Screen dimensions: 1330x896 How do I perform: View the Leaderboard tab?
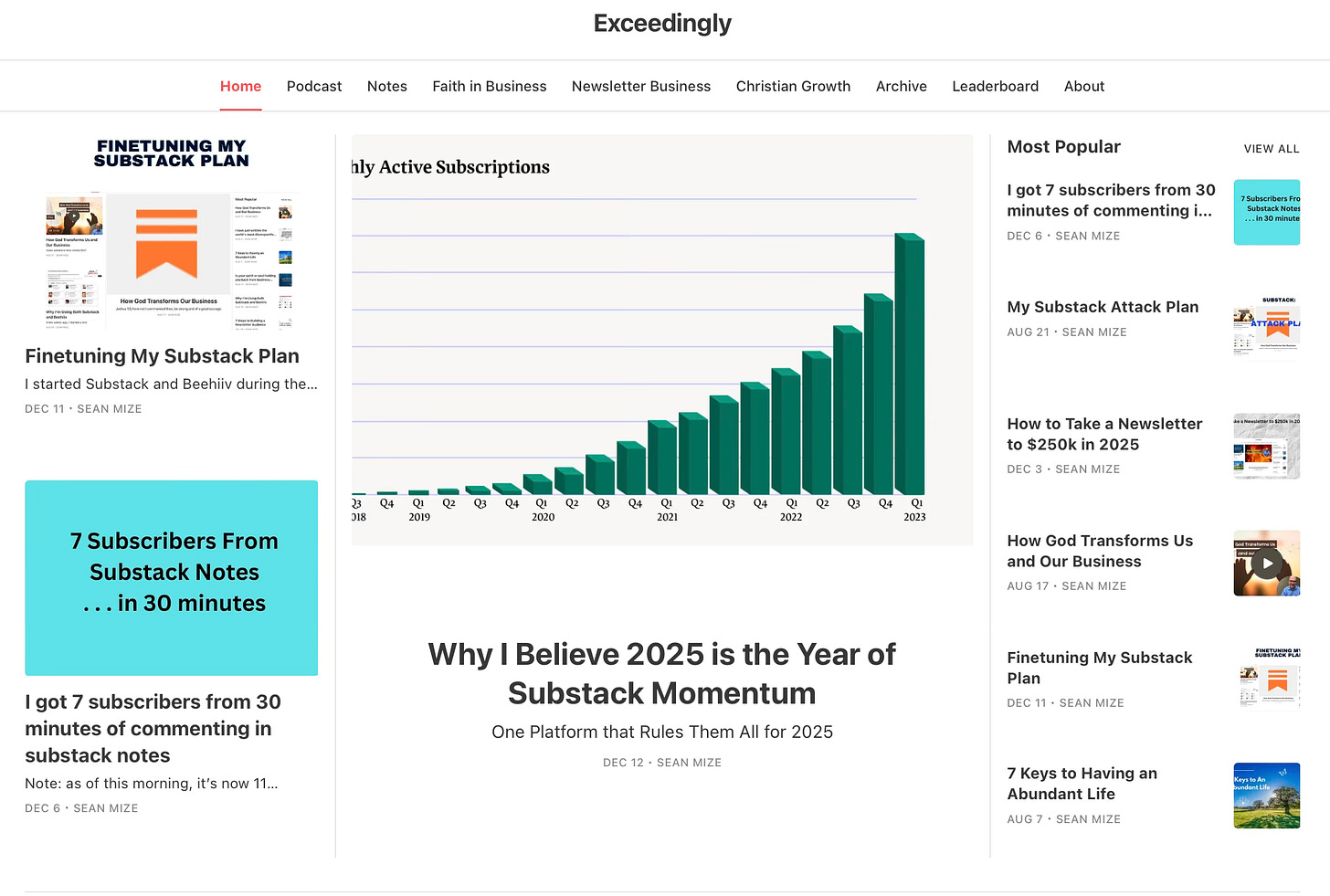tap(996, 86)
